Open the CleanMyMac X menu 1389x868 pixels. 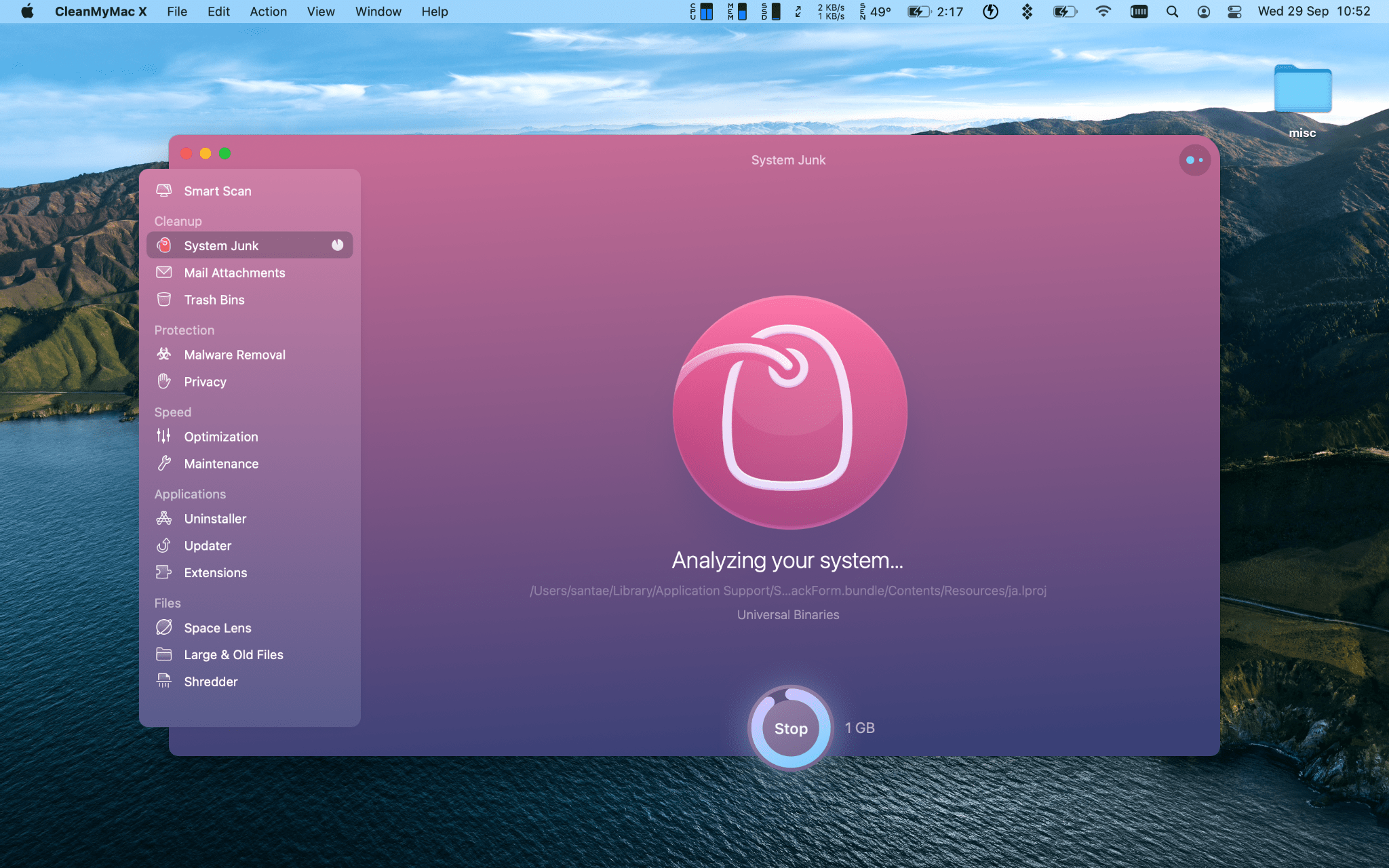100,12
